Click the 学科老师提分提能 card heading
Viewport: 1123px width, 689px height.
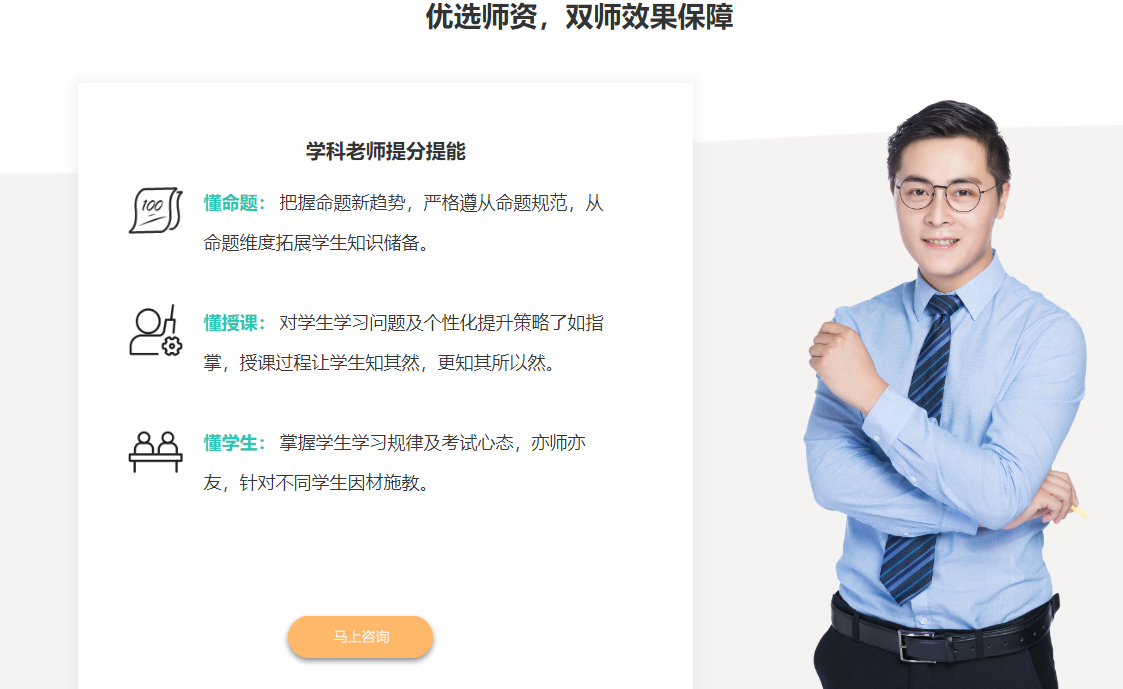(385, 151)
